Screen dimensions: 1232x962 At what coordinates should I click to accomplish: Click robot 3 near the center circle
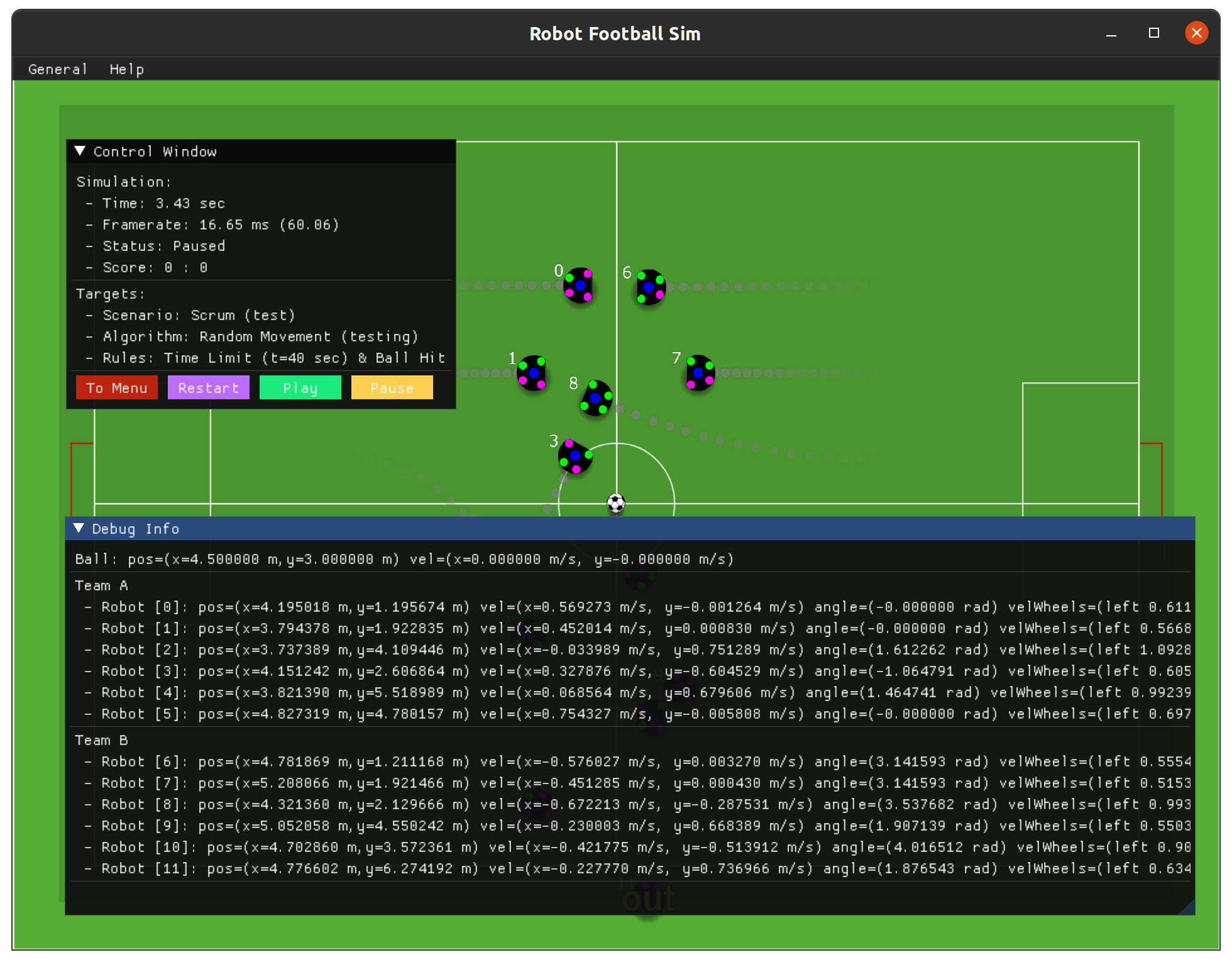click(x=575, y=456)
